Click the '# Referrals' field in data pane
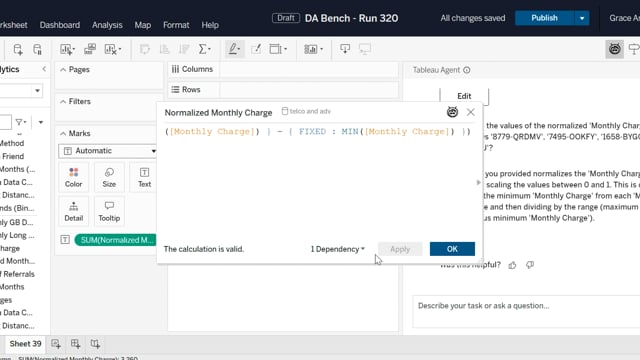This screenshot has width=640, height=360. (x=17, y=274)
